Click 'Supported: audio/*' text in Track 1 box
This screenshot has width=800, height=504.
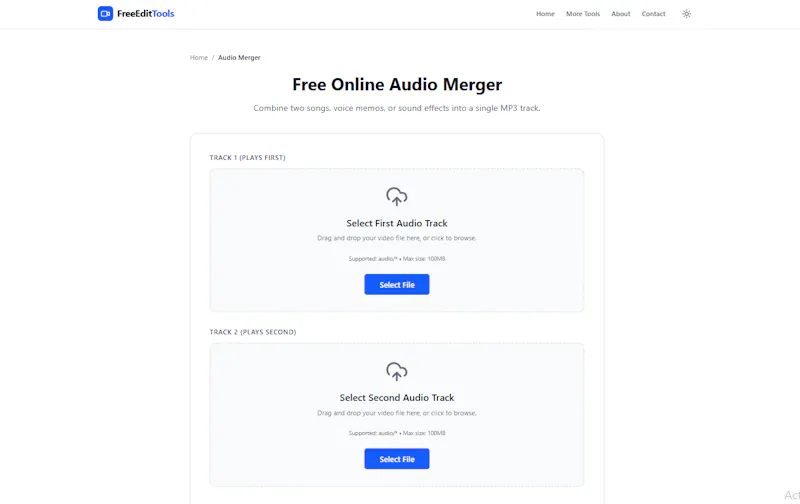396,259
